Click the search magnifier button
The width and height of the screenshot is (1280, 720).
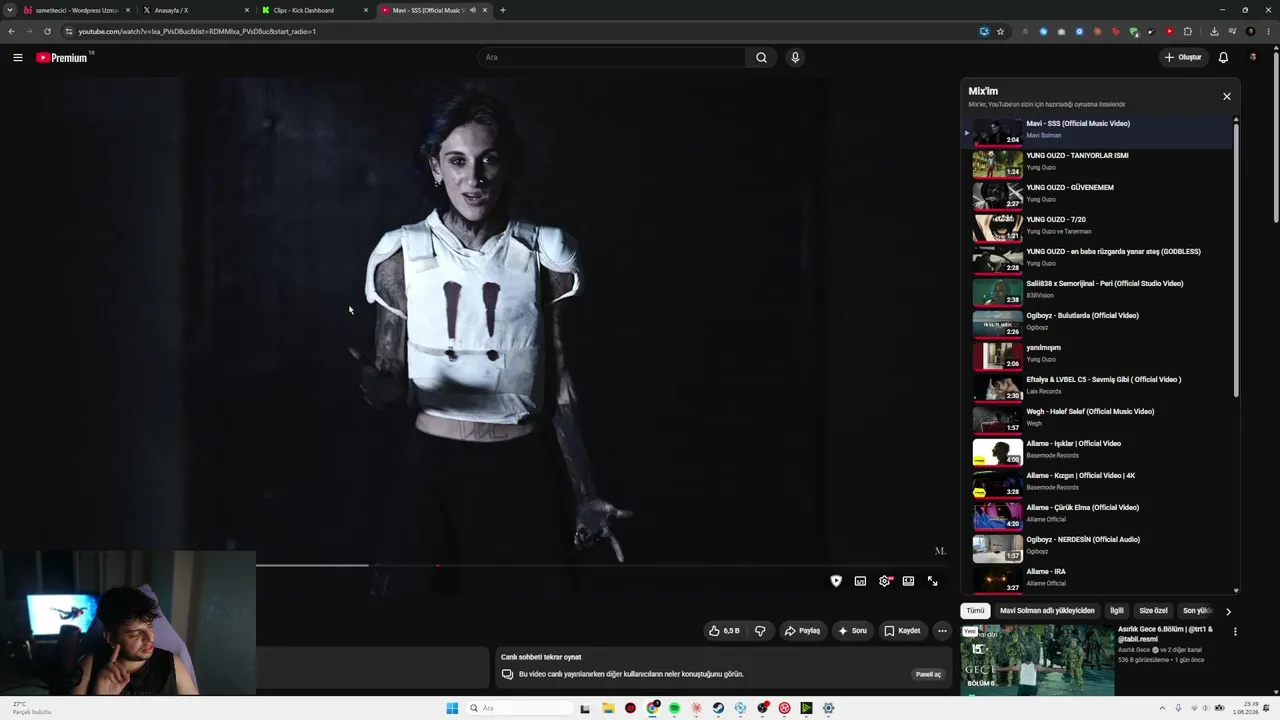[761, 57]
